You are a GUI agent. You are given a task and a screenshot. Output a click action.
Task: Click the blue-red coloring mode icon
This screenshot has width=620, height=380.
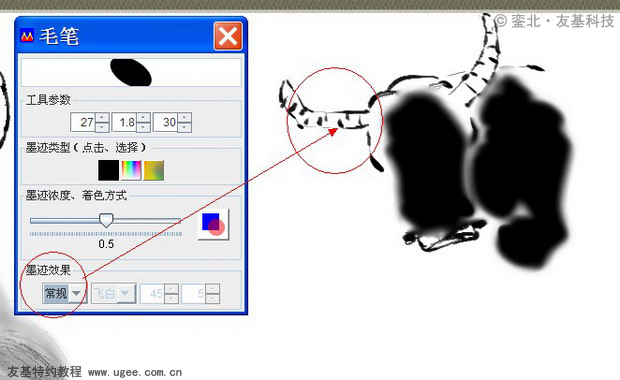tap(214, 224)
